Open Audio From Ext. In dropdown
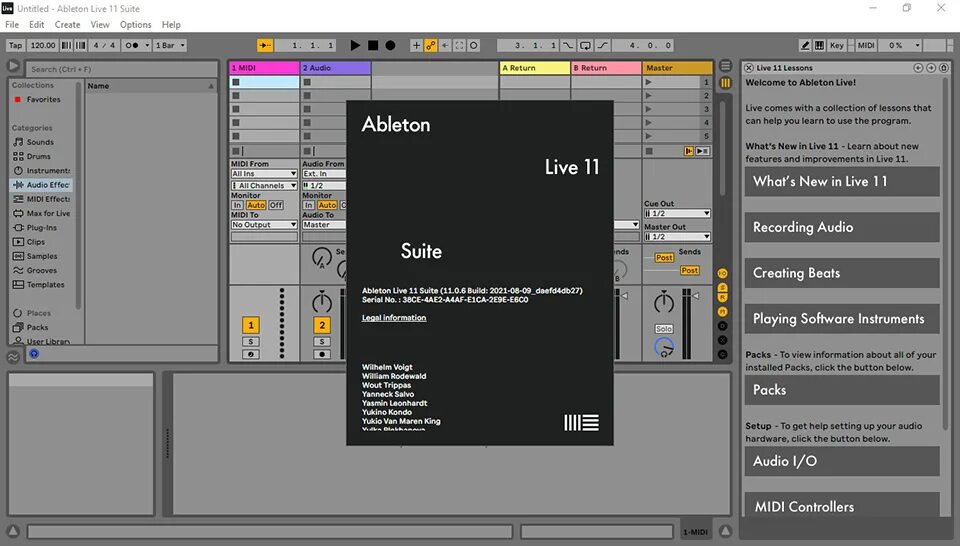The width and height of the screenshot is (960, 546). 324,174
